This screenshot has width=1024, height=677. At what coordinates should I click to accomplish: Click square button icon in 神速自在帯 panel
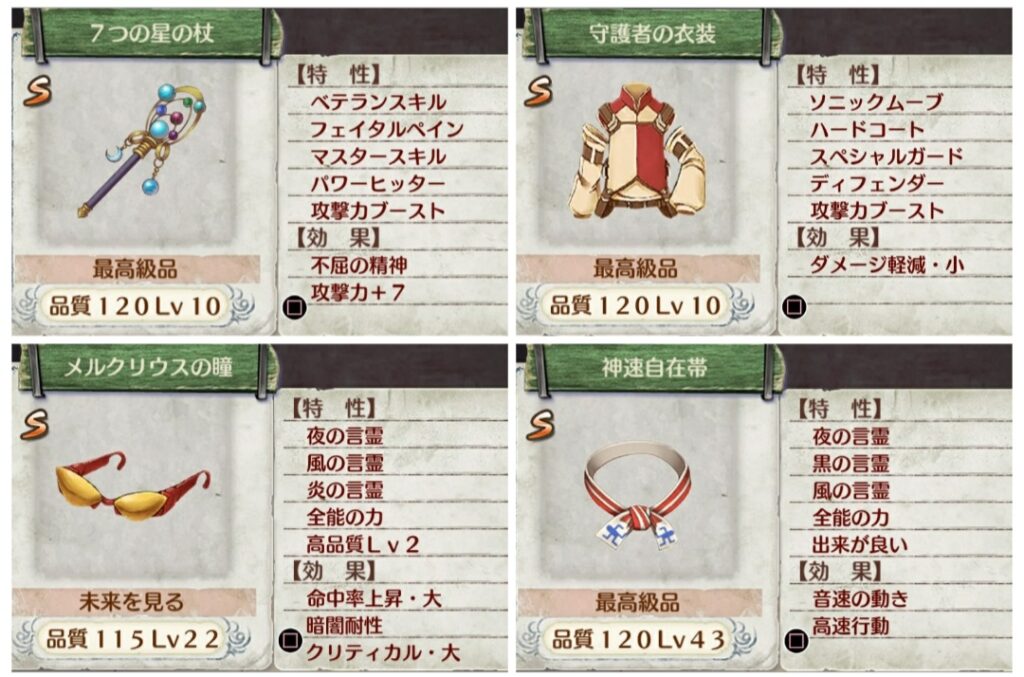click(x=796, y=640)
